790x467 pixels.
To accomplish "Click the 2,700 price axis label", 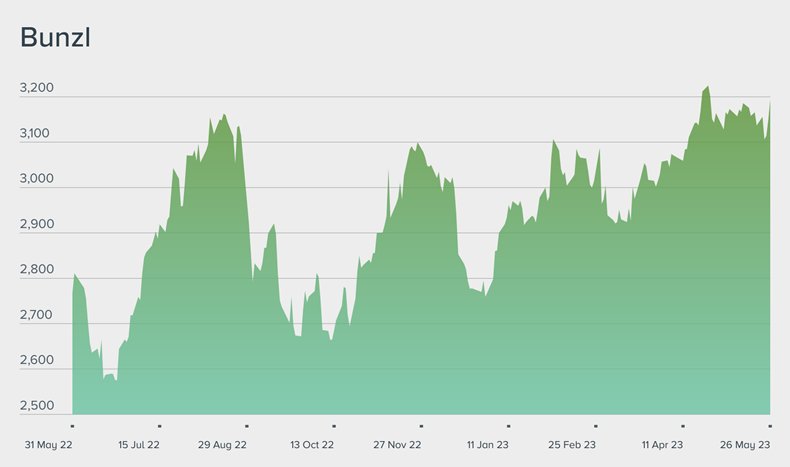I will coord(37,315).
